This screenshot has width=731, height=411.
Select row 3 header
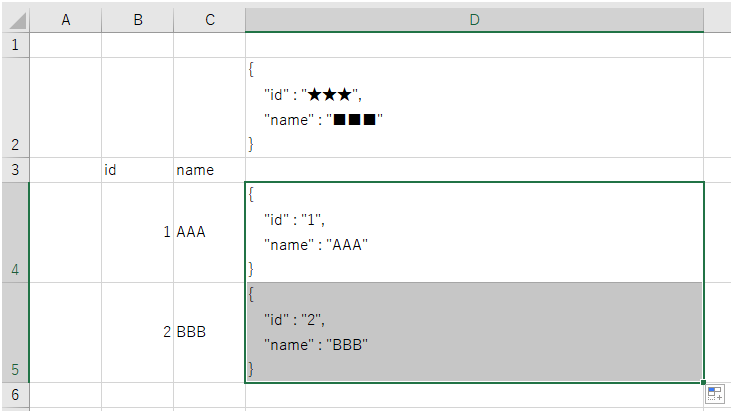15,170
